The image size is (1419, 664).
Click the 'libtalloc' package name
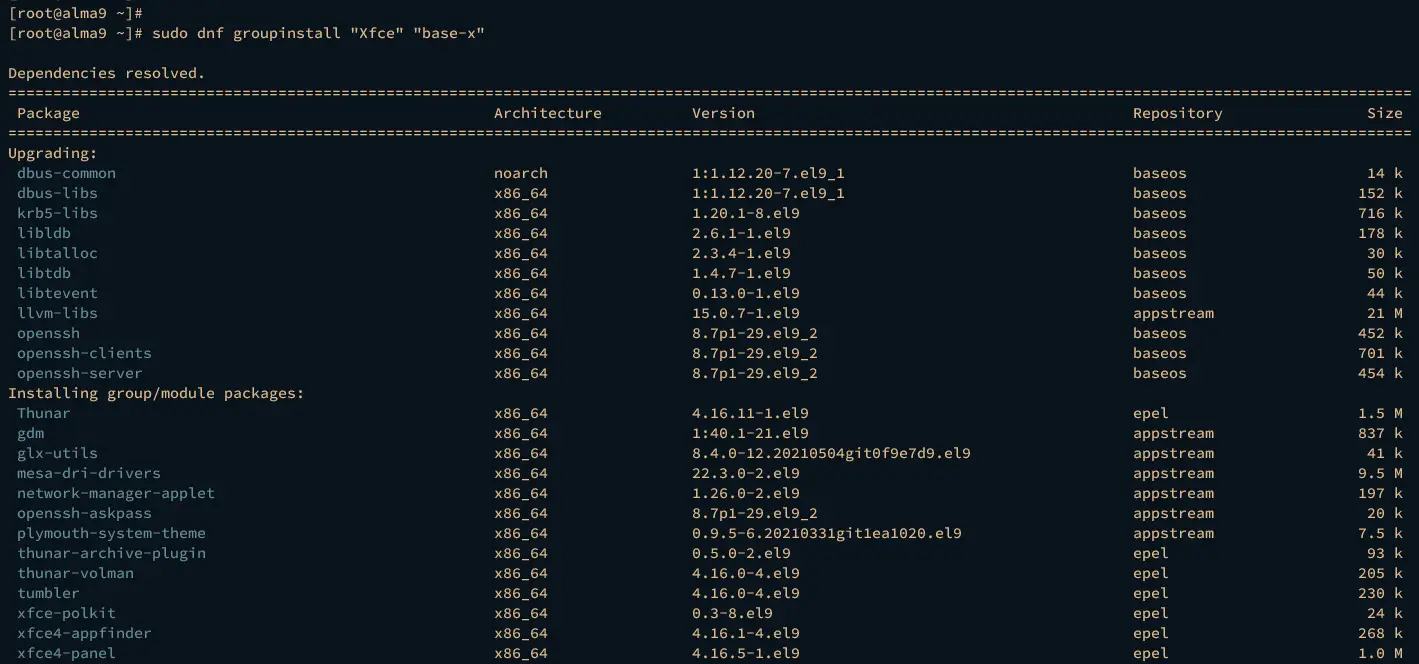coord(57,253)
